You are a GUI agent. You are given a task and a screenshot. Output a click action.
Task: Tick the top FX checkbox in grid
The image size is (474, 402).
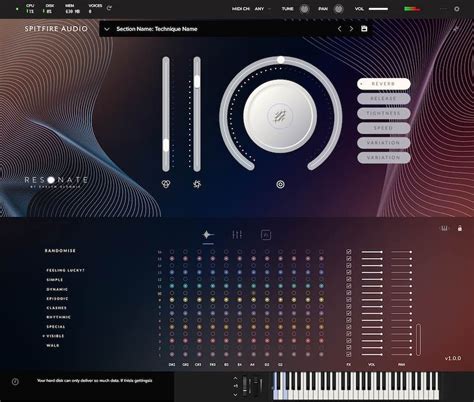(349, 252)
